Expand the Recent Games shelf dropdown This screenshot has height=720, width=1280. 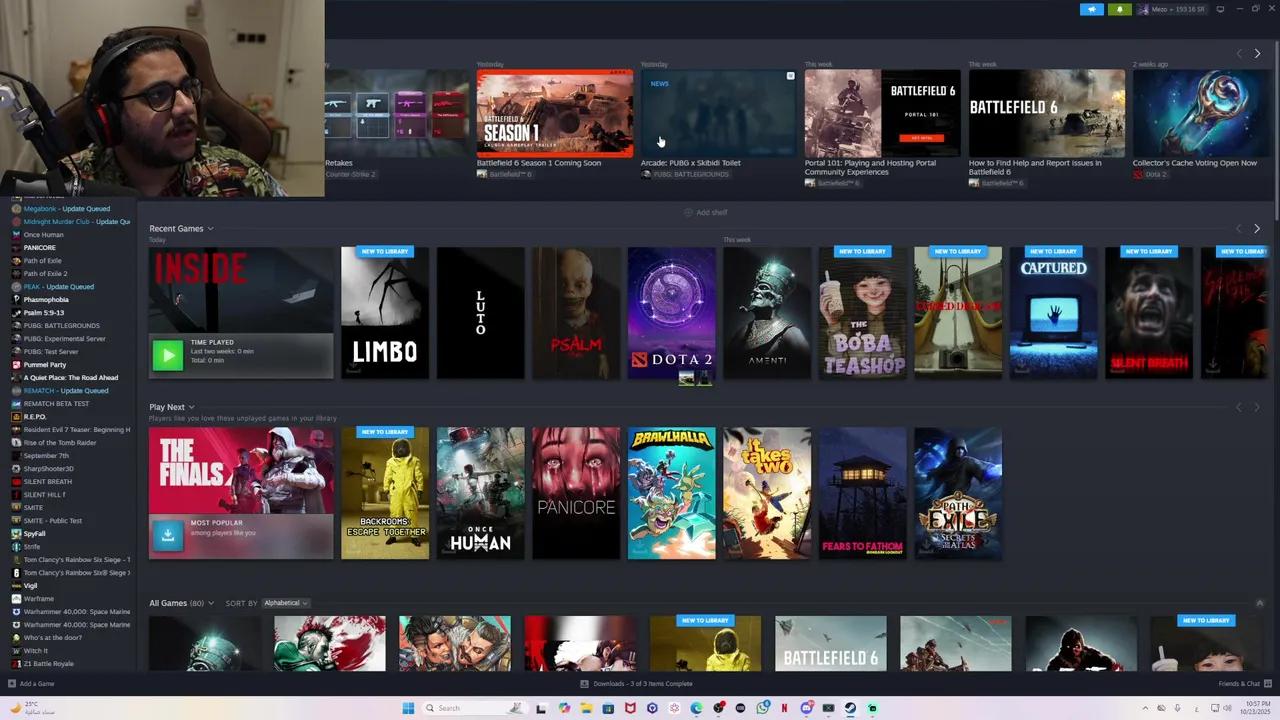click(x=210, y=229)
